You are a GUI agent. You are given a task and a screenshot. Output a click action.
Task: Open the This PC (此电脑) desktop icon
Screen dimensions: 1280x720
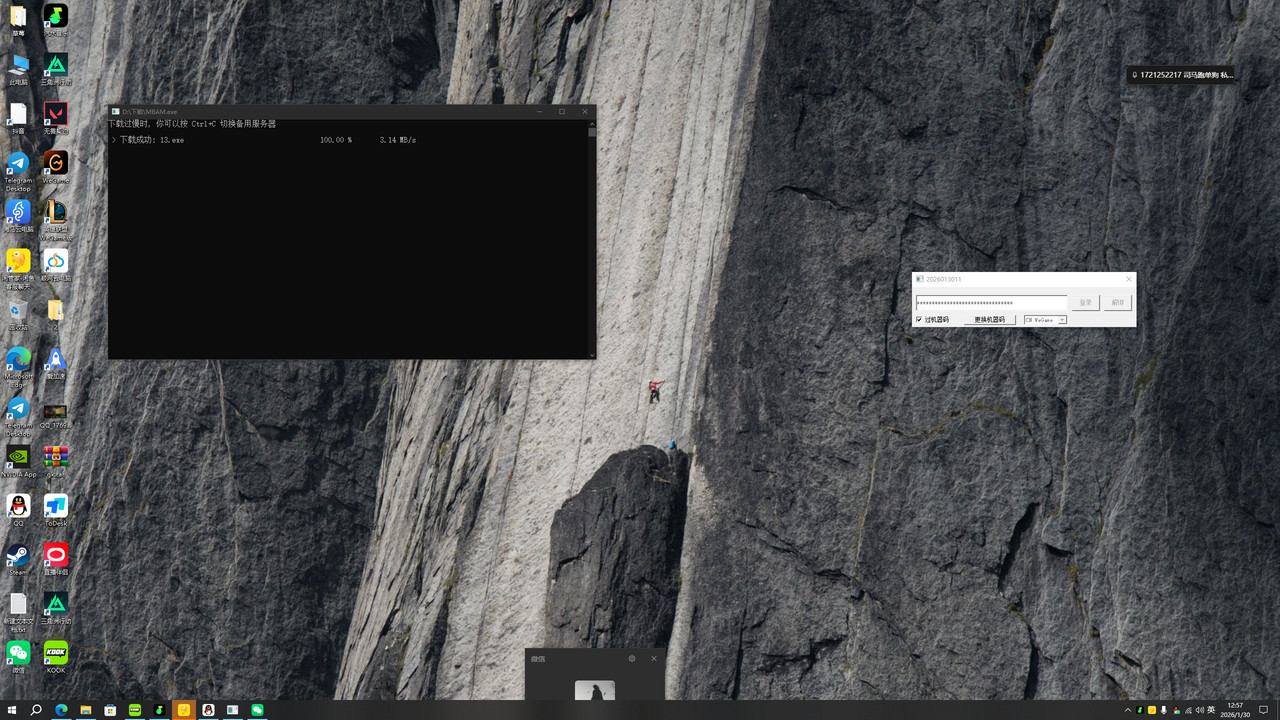(x=18, y=70)
